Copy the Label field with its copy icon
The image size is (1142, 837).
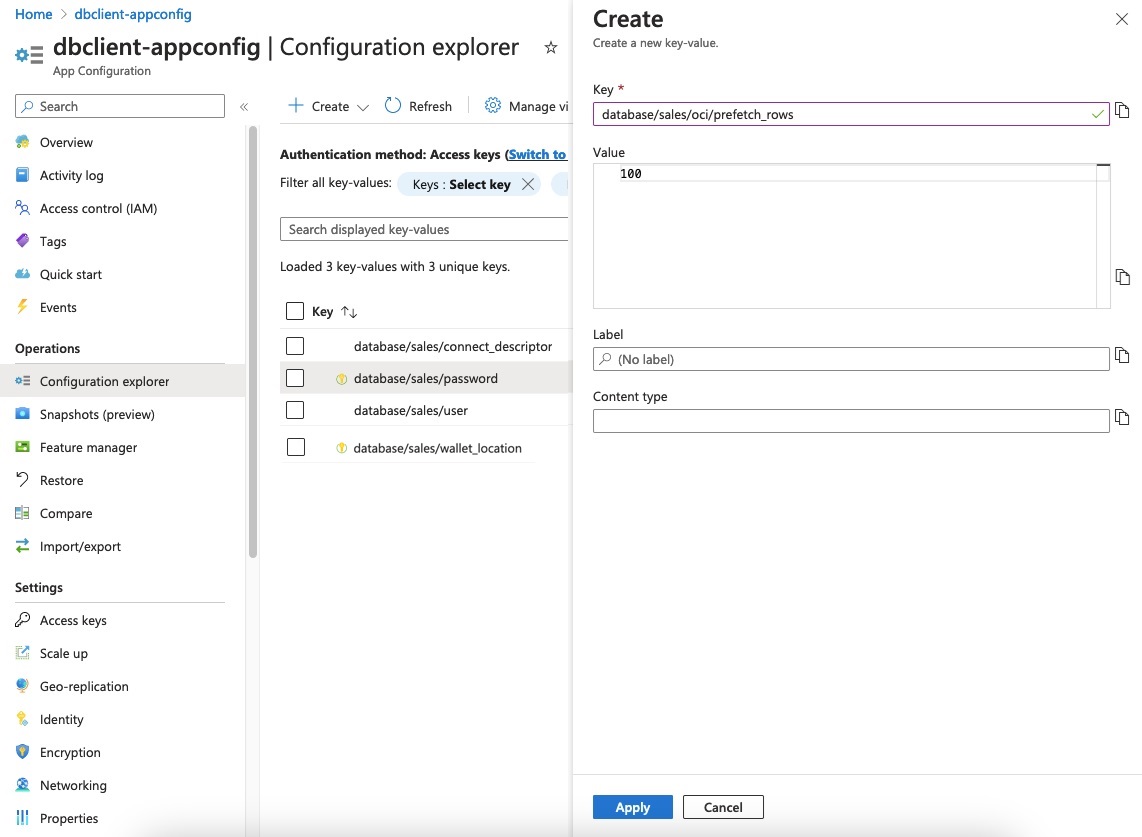(1122, 355)
